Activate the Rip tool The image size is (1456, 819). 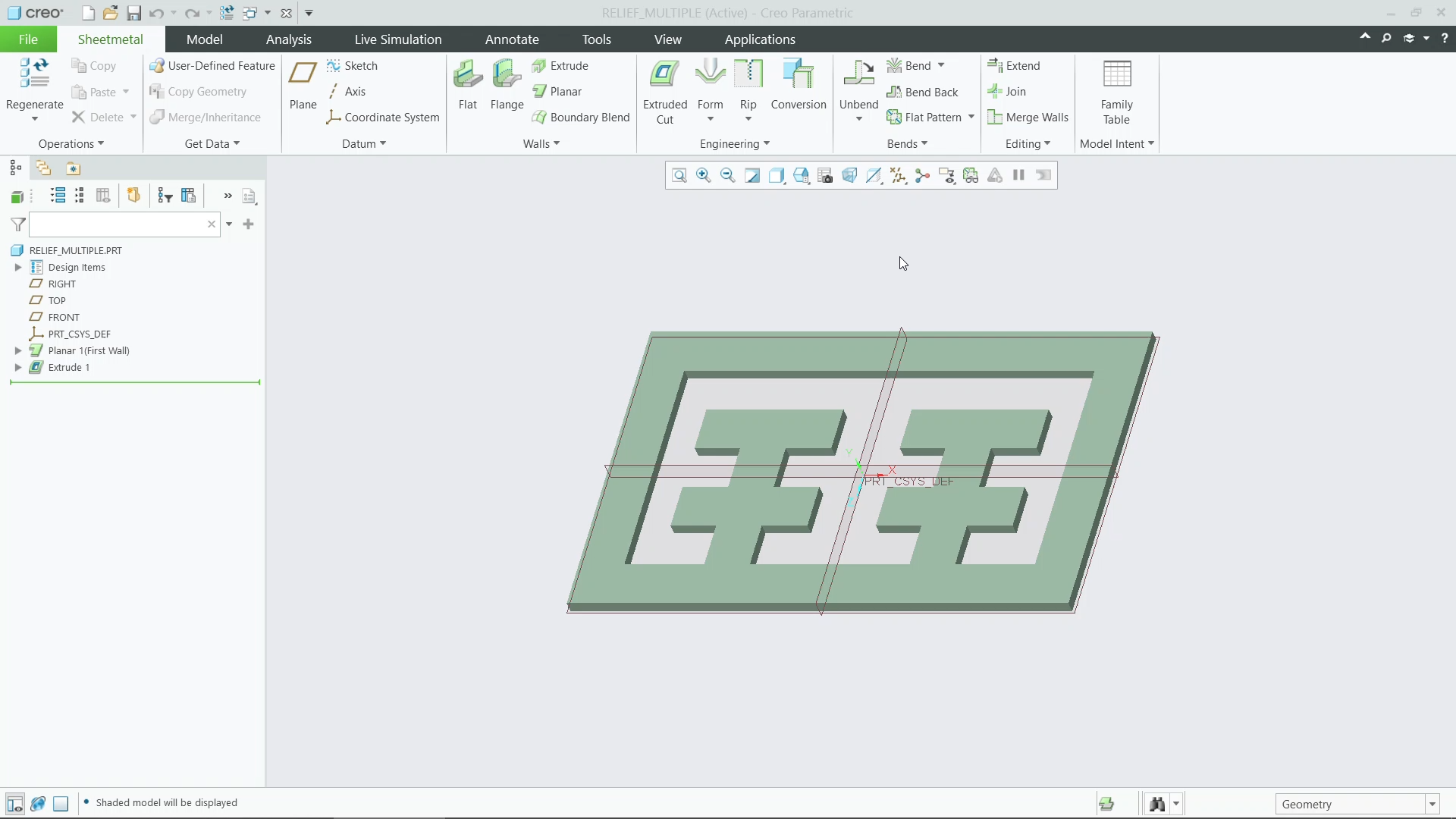748,89
